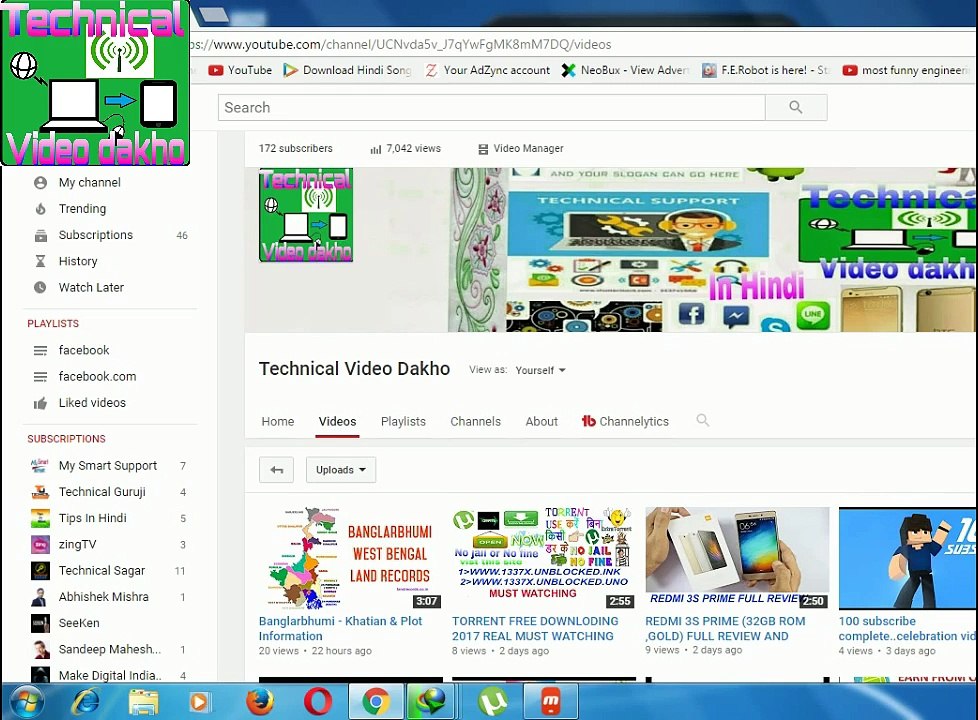
Task: Click the SUBSCRIPTIONS section heading
Action: pyautogui.click(x=66, y=439)
